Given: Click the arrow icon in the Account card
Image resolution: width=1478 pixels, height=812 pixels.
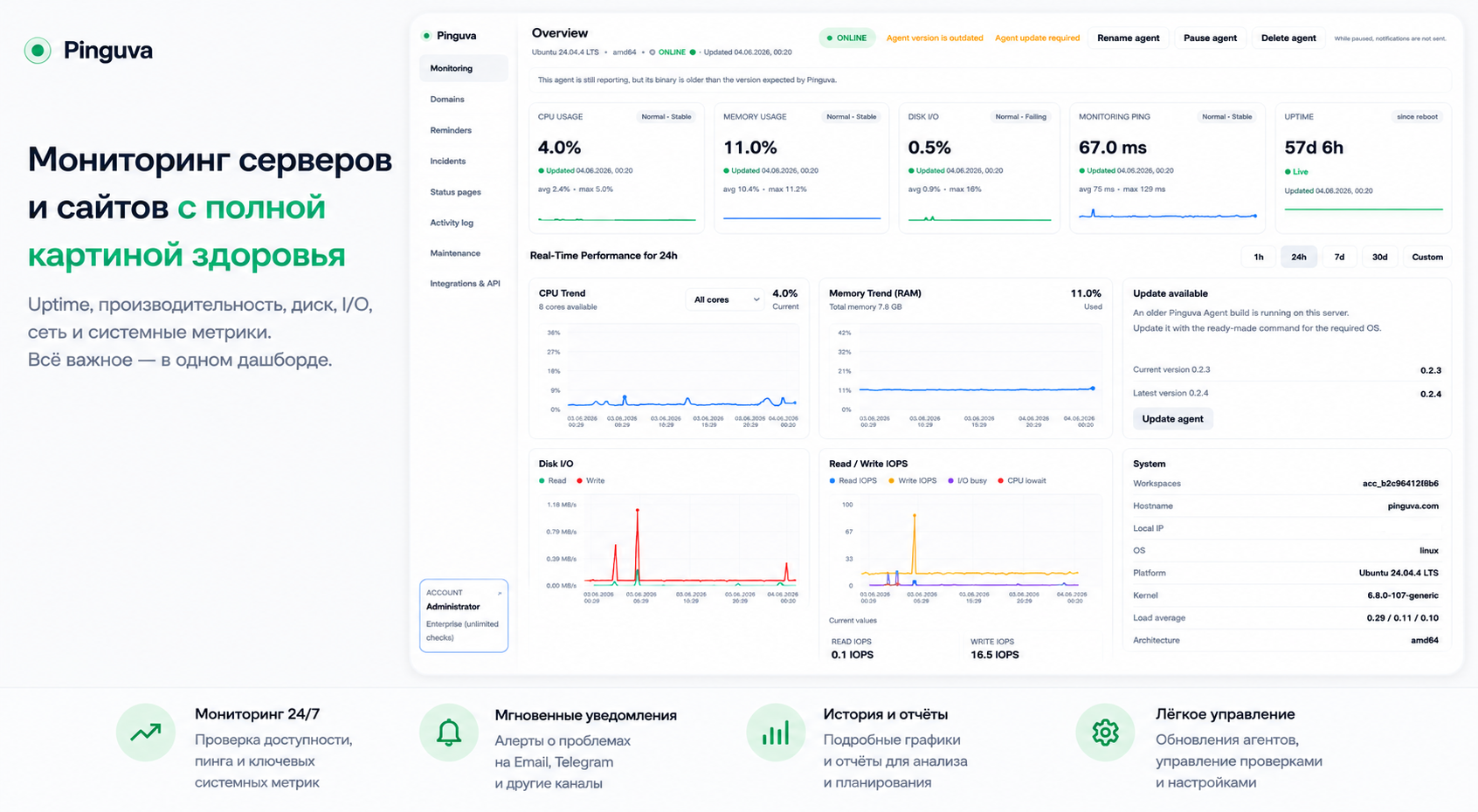Looking at the screenshot, I should click(x=500, y=593).
